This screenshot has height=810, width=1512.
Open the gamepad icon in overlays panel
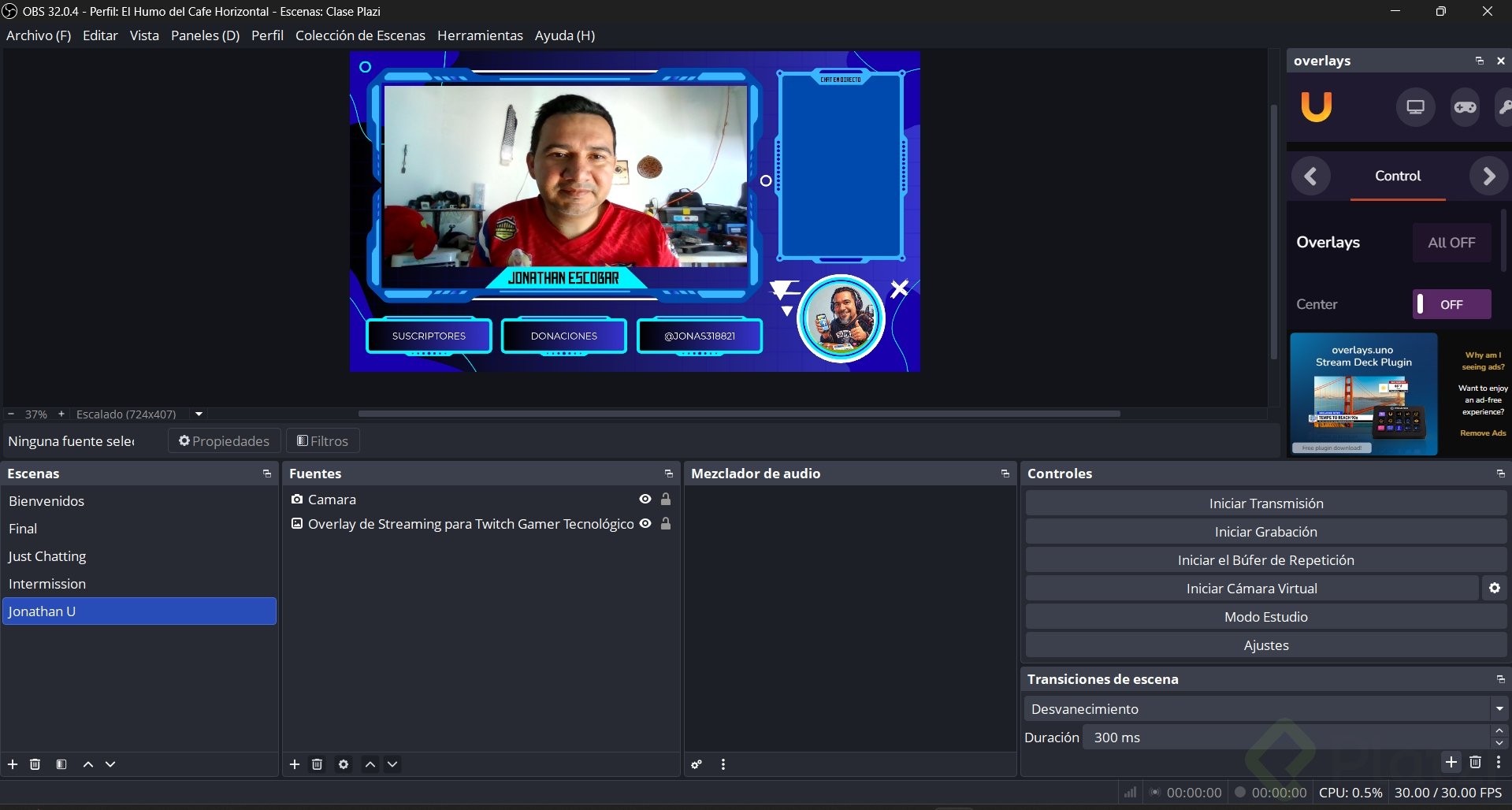click(x=1466, y=107)
